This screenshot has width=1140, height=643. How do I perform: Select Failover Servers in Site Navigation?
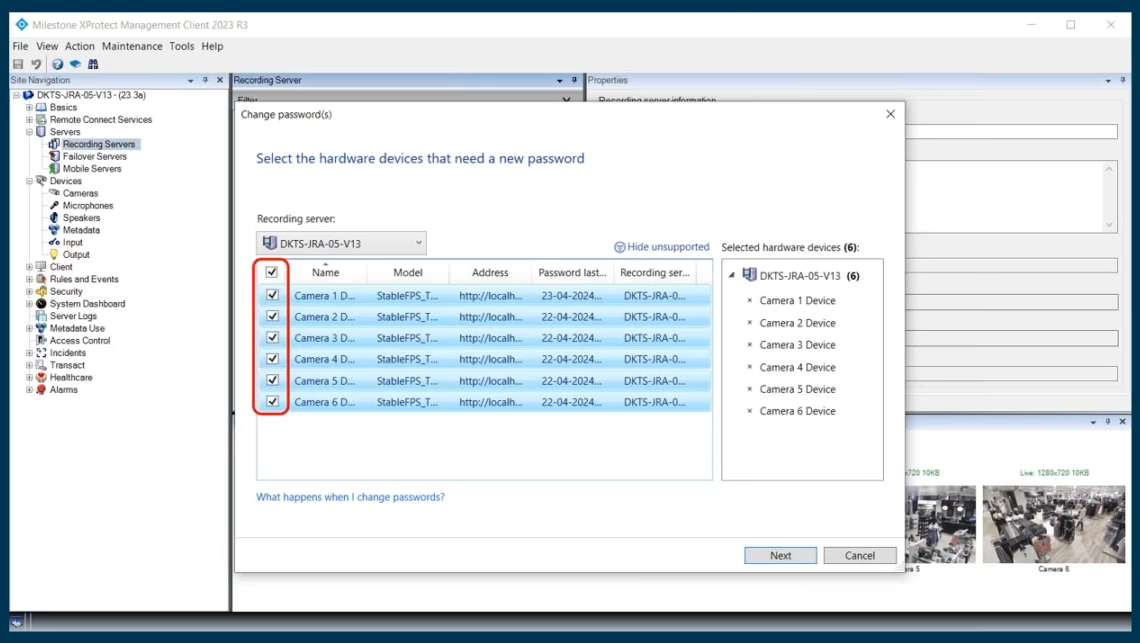(94, 156)
